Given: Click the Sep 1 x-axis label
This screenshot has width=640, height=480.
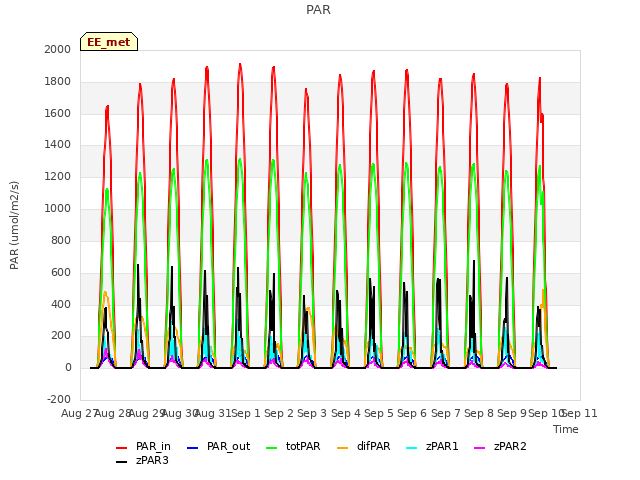Looking at the screenshot, I should (246, 413).
